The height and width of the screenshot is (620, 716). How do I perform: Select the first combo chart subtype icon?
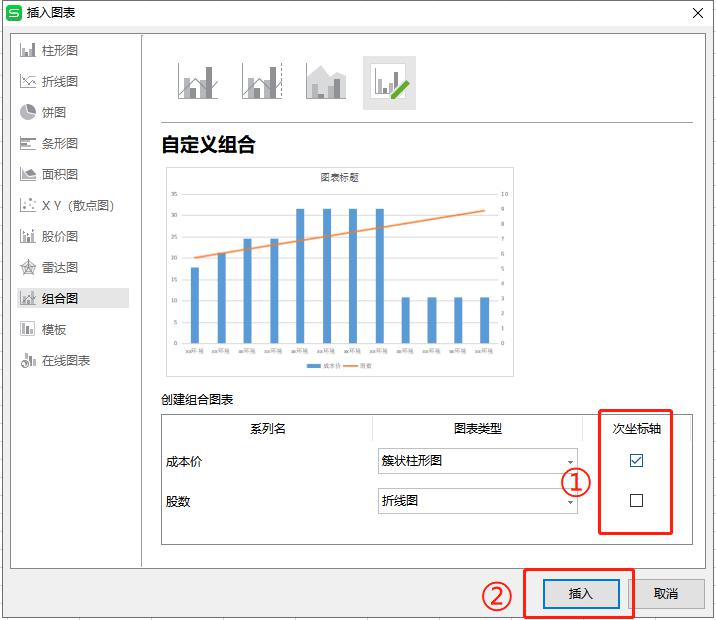click(x=198, y=82)
